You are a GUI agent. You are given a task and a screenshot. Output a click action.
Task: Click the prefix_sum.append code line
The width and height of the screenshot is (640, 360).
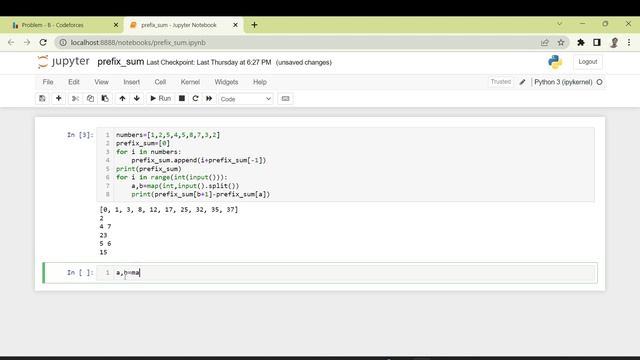click(199, 160)
